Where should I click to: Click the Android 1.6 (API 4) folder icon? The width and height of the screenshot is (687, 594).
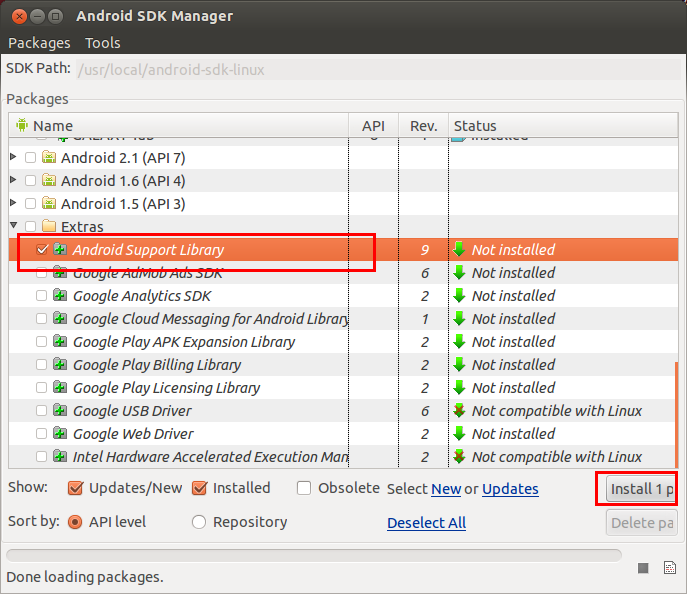pos(49,180)
